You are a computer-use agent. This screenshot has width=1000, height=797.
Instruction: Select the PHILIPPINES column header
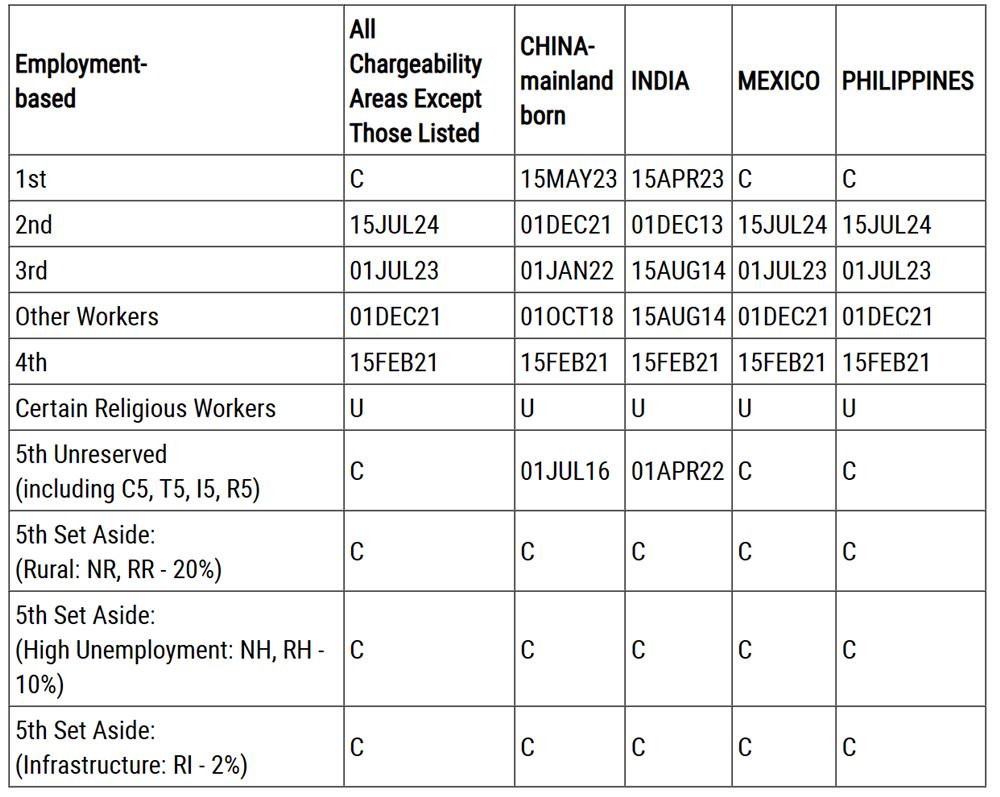click(x=907, y=82)
